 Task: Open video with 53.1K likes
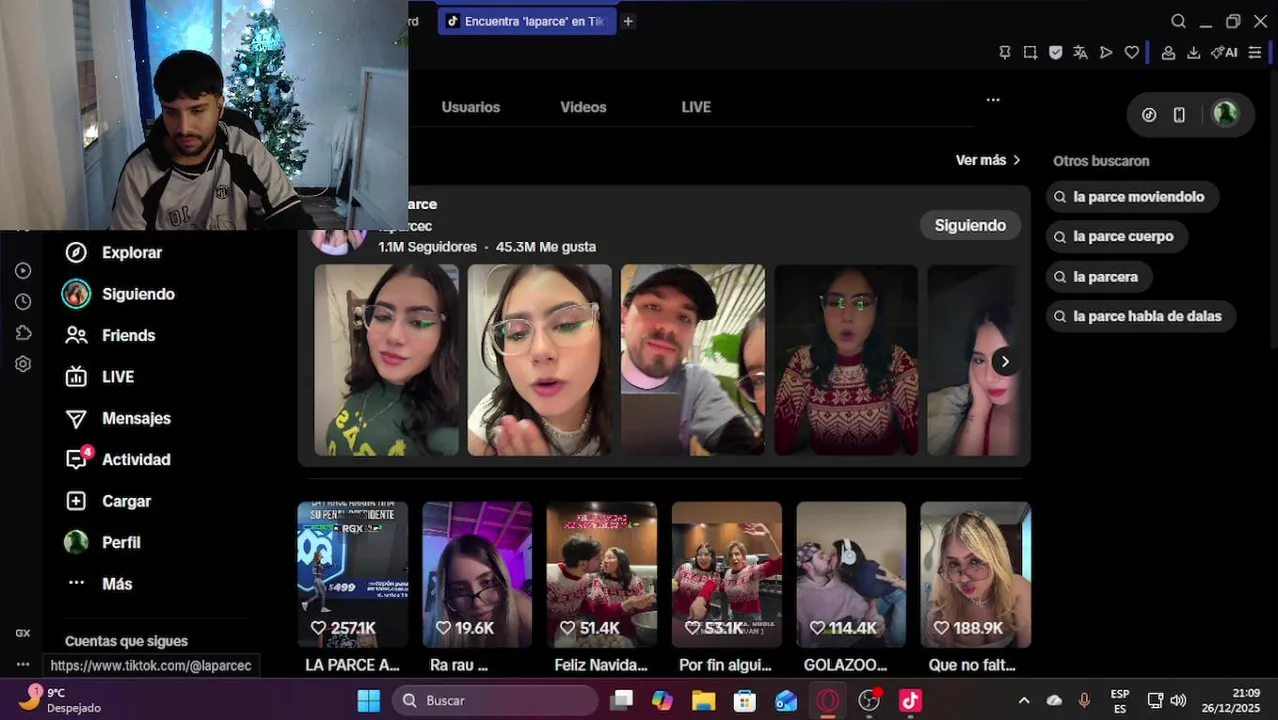click(x=726, y=574)
